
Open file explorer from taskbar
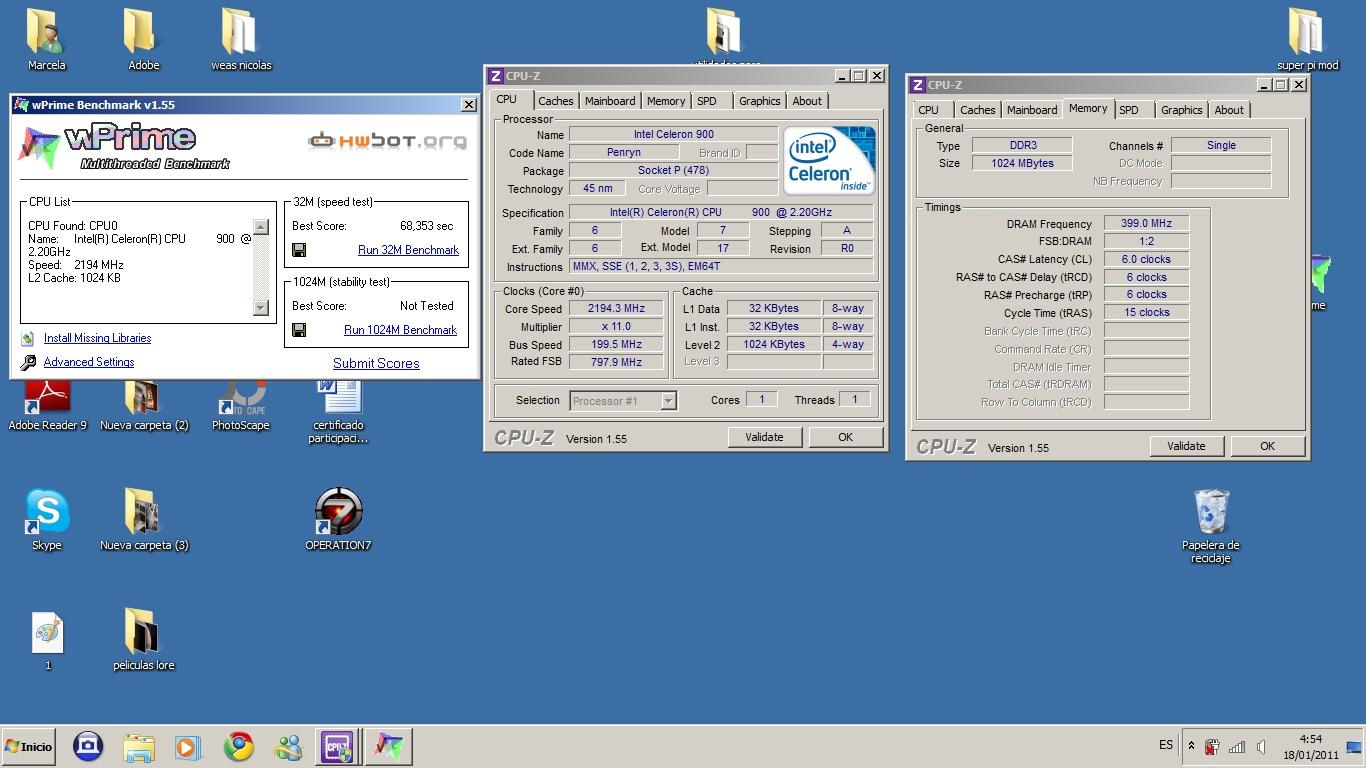pos(139,746)
